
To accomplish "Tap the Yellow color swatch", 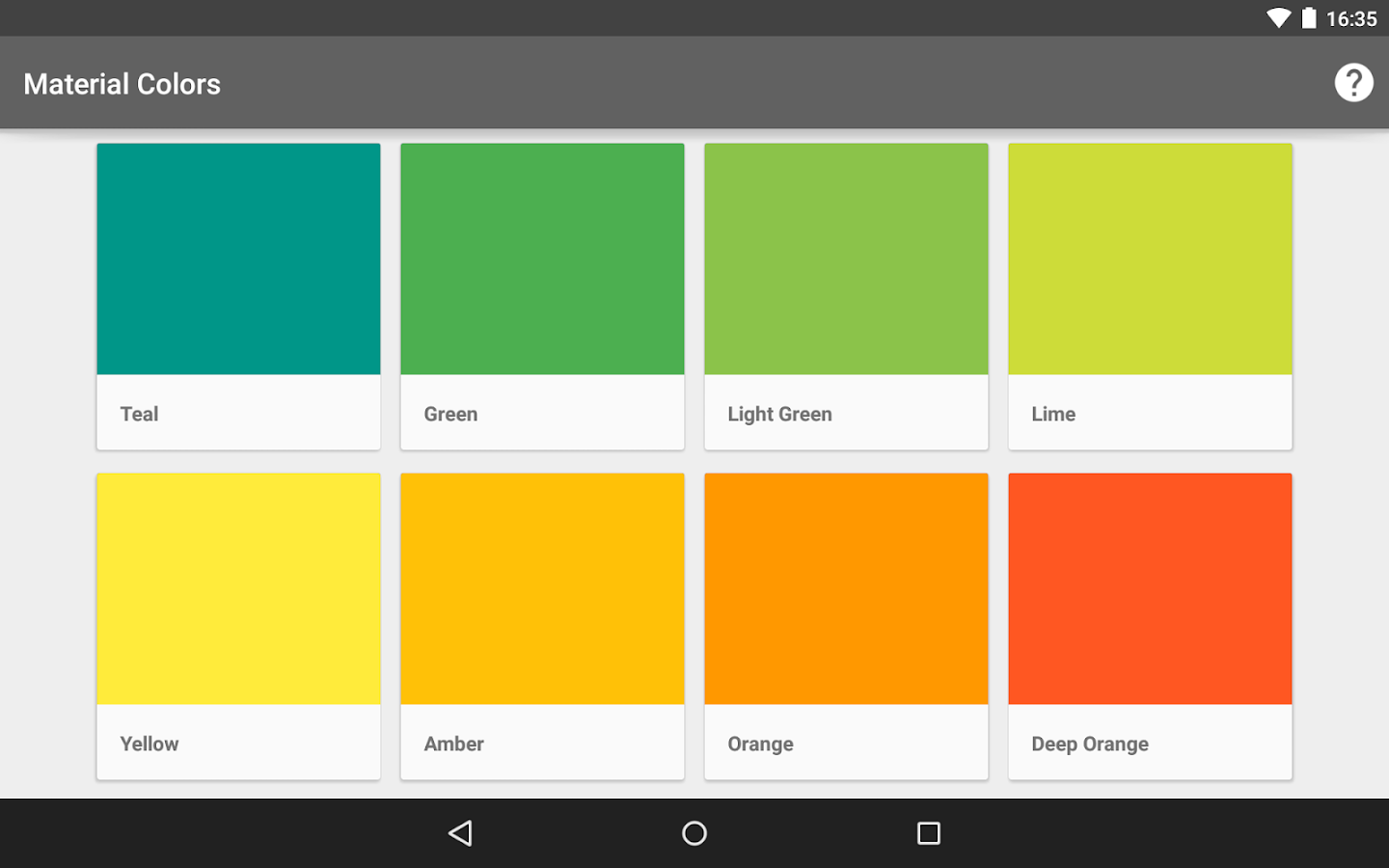I will 238,588.
